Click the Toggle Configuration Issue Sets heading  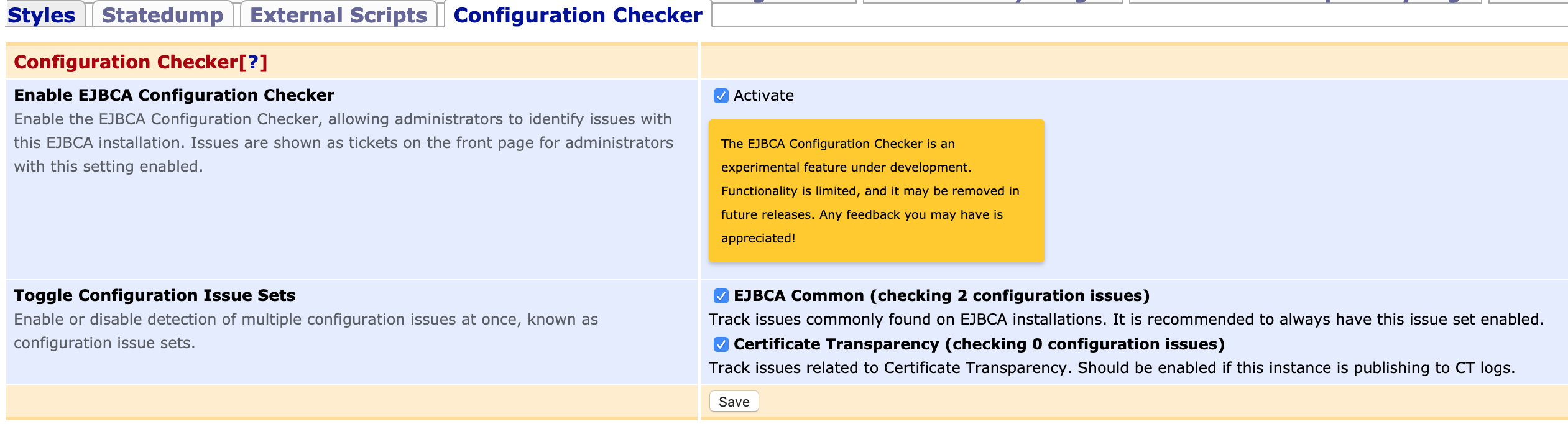click(153, 295)
